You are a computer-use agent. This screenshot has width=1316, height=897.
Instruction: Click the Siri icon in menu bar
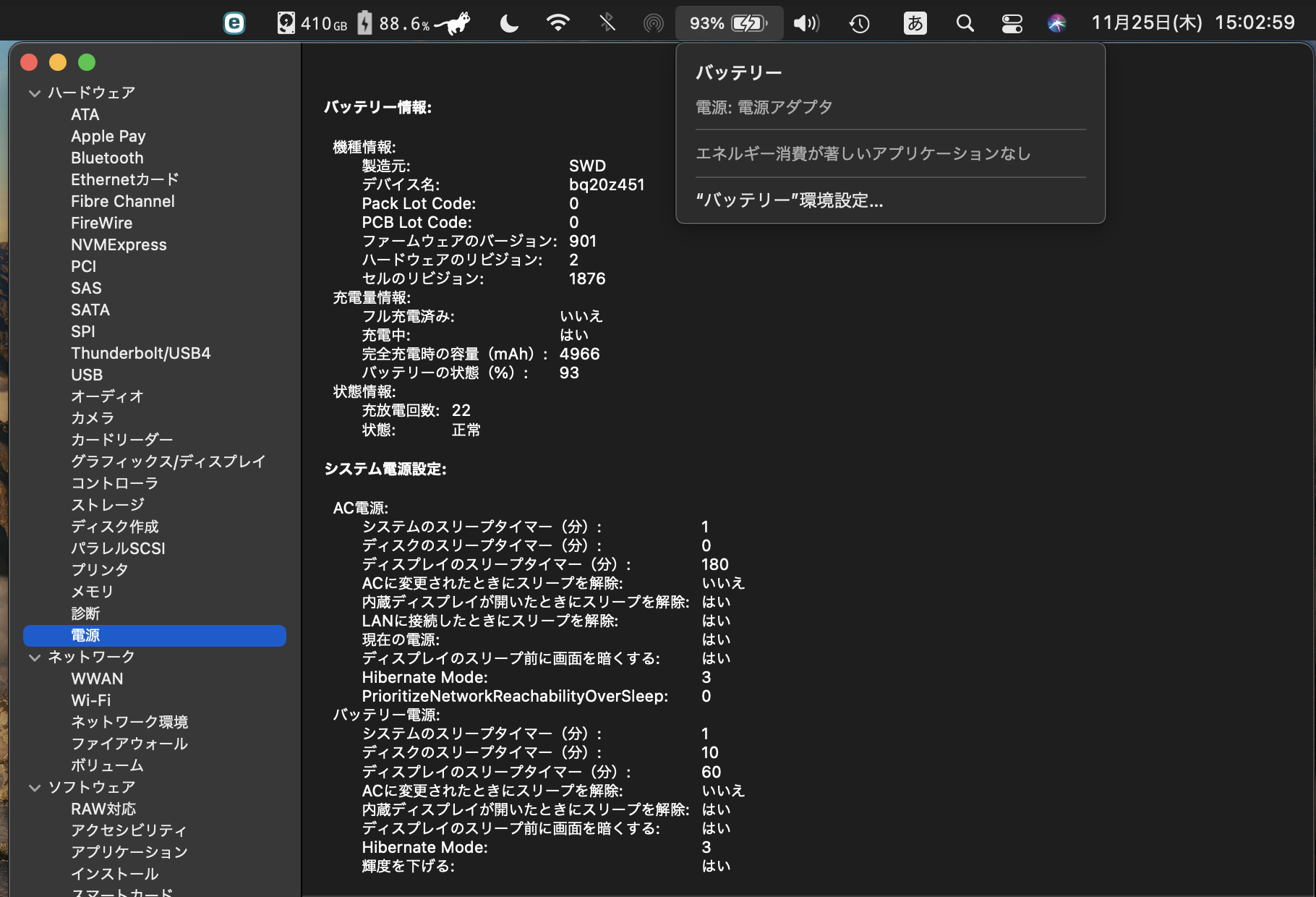1056,23
